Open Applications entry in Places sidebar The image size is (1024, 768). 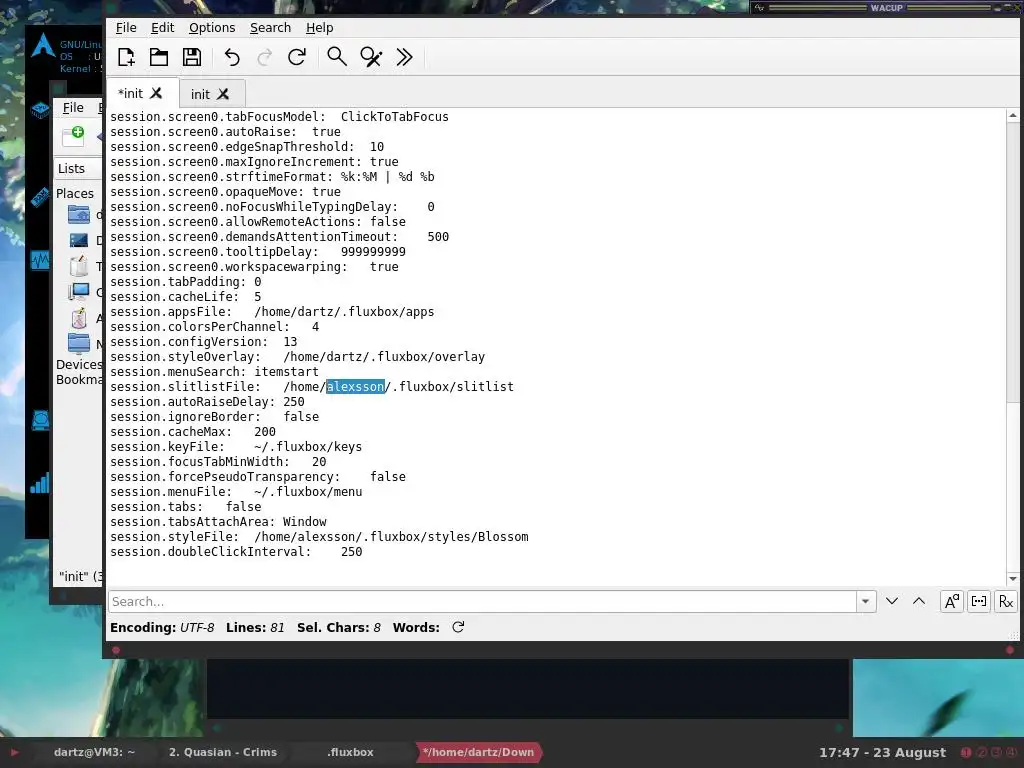click(80, 318)
